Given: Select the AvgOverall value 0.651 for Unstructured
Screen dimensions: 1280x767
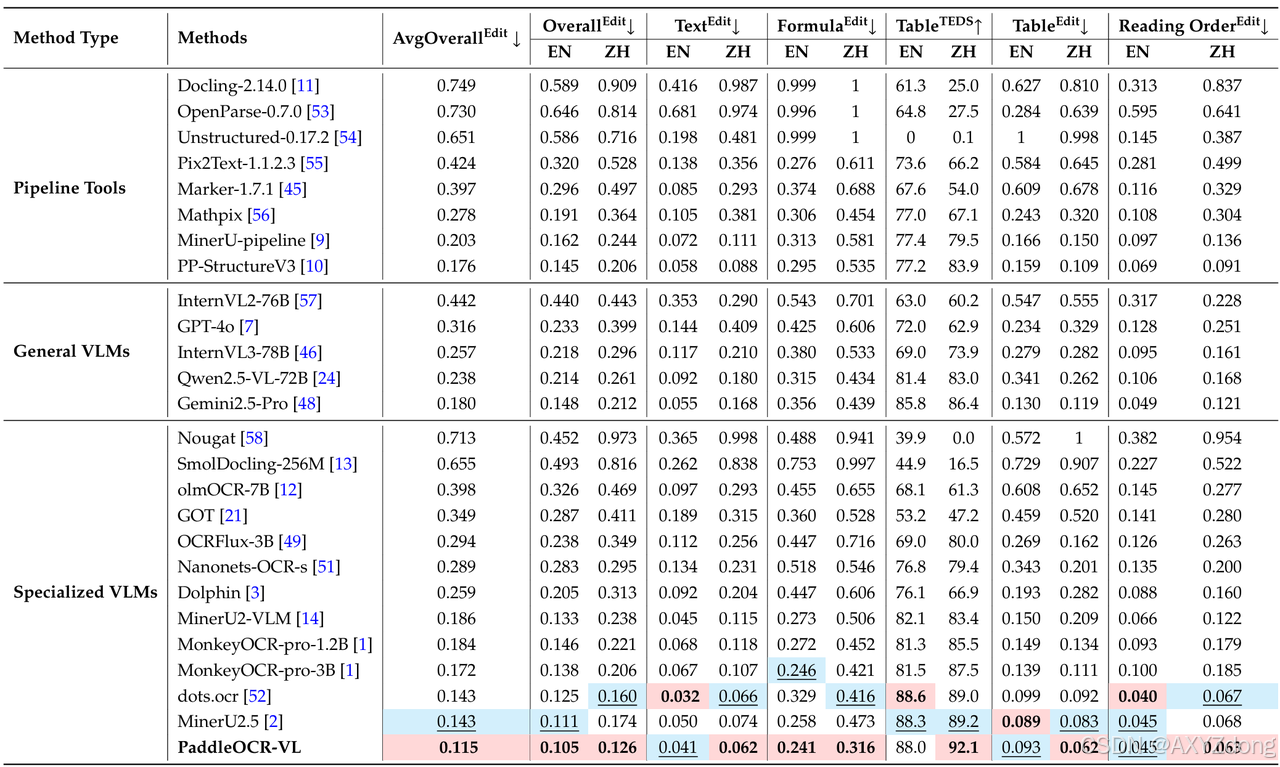Looking at the screenshot, I should click(456, 137).
